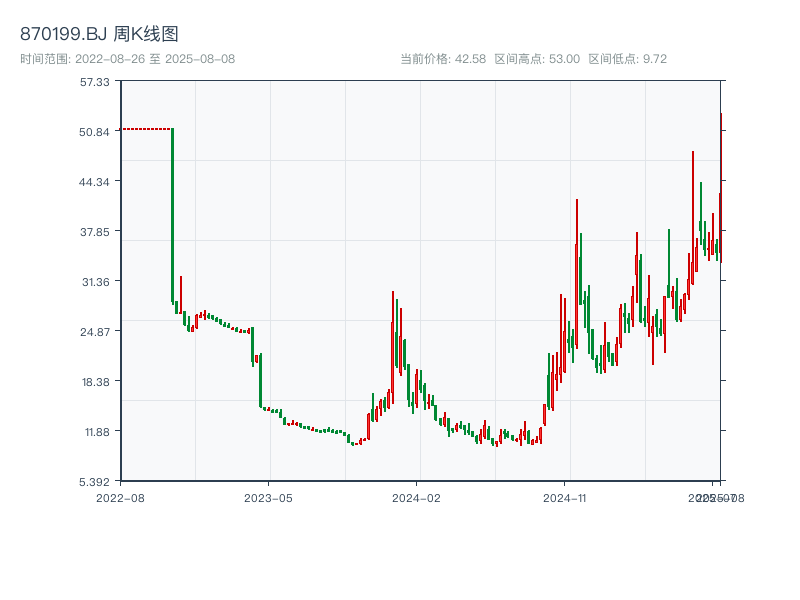The image size is (800, 600).
Task: Click x-axis label 2024-02
Action: [416, 498]
